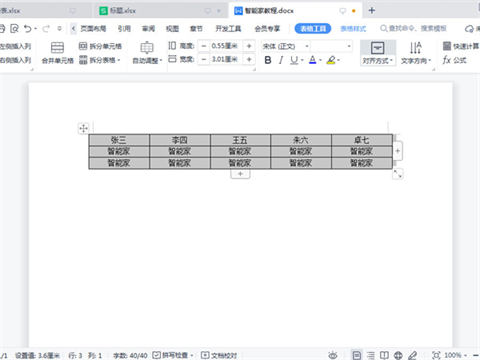Viewport: 480px width, 360px height.
Task: Click the command search box
Action: click(x=414, y=28)
